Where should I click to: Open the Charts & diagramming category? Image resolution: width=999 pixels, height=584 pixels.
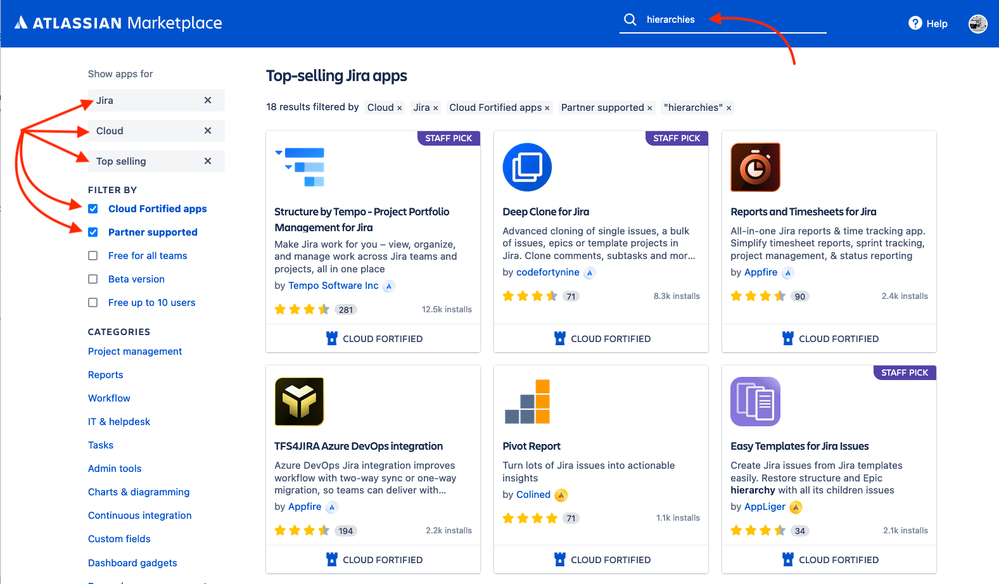point(139,492)
